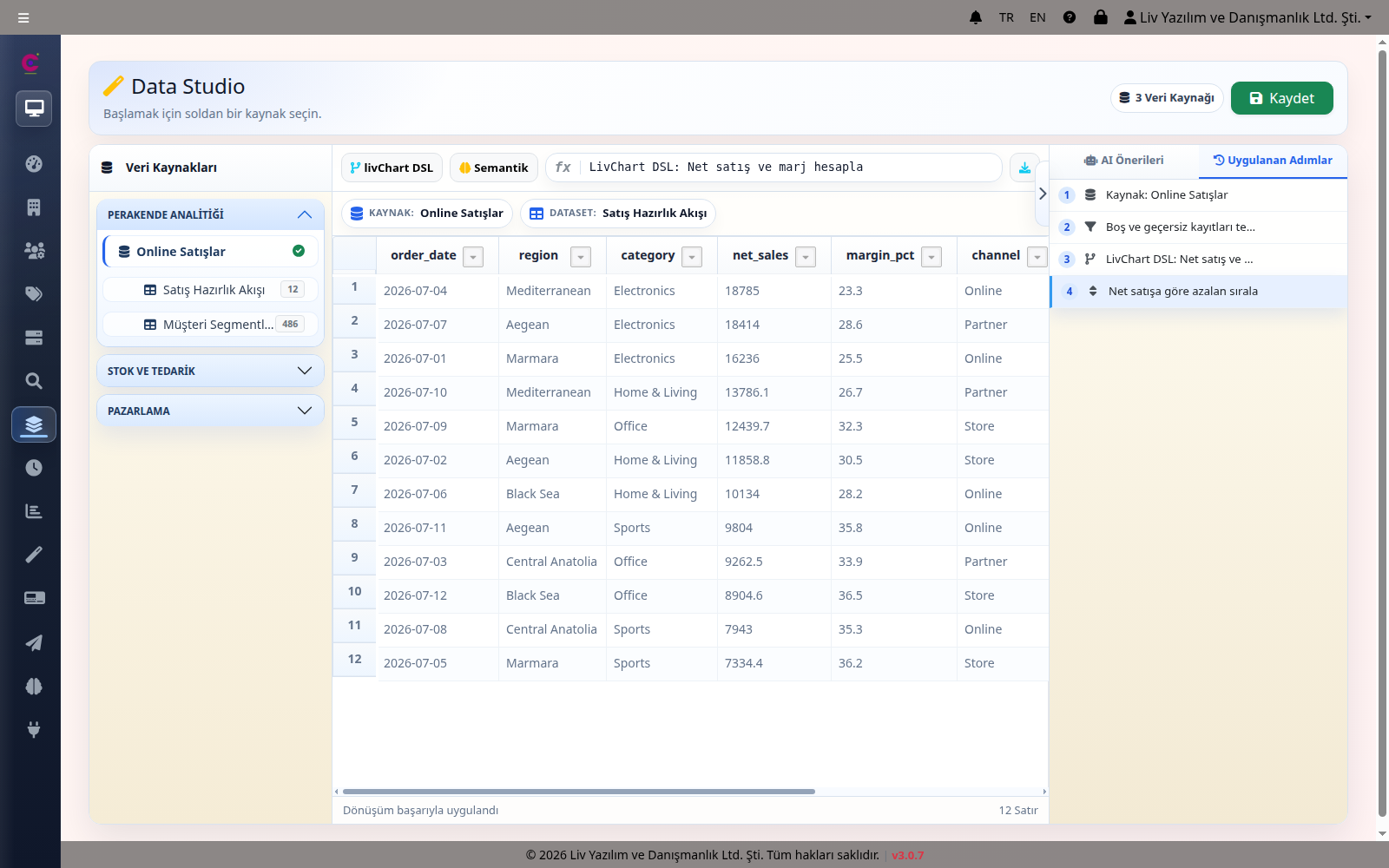Click the net_sales cell 9262.5
The width and height of the screenshot is (1389, 868).
point(773,562)
